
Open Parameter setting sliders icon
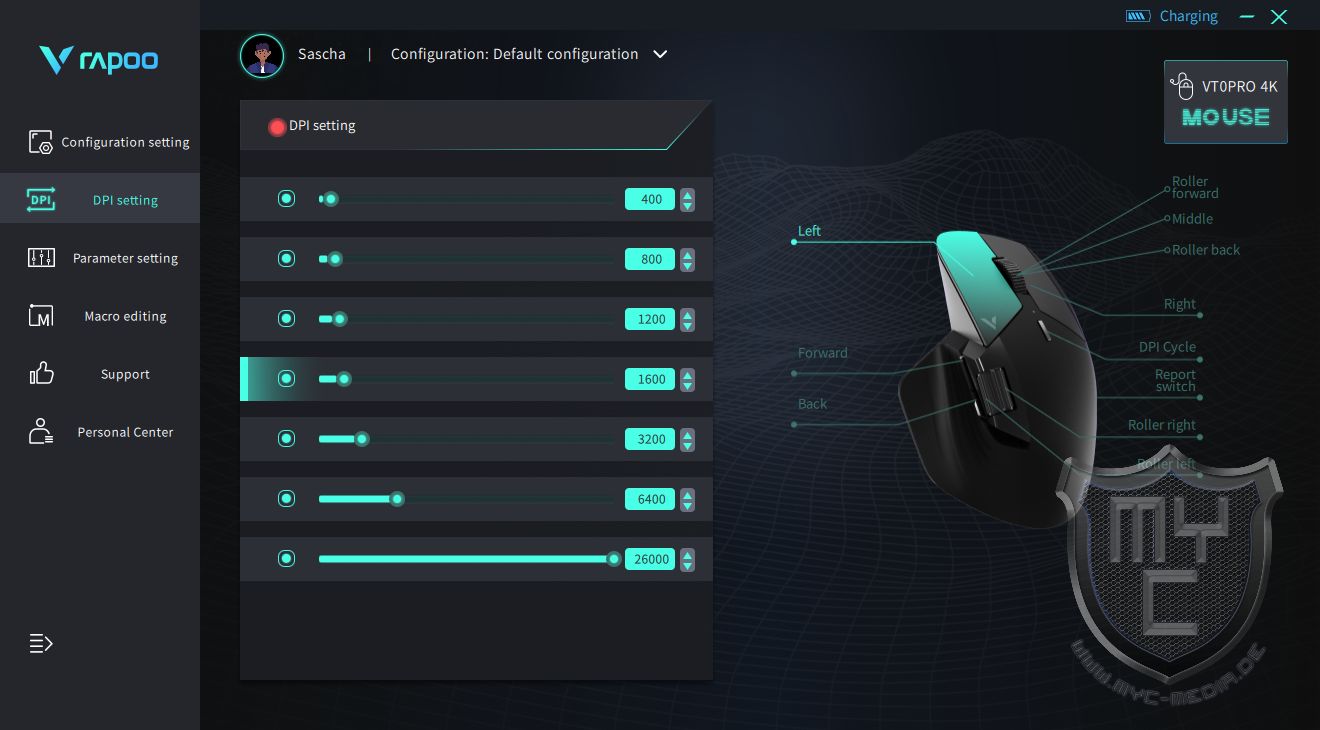tap(41, 258)
